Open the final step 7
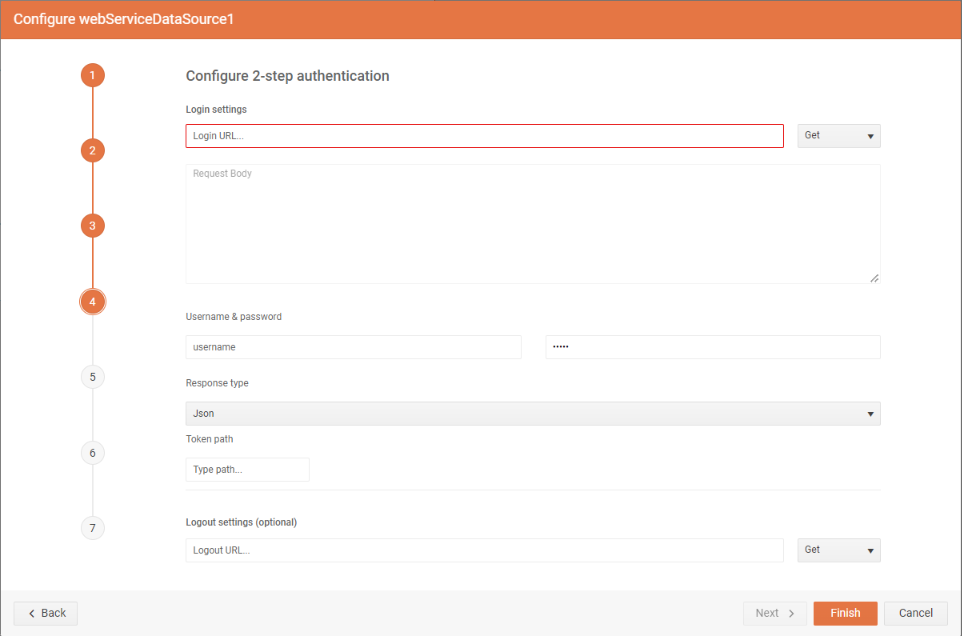Image resolution: width=962 pixels, height=636 pixels. [x=92, y=528]
